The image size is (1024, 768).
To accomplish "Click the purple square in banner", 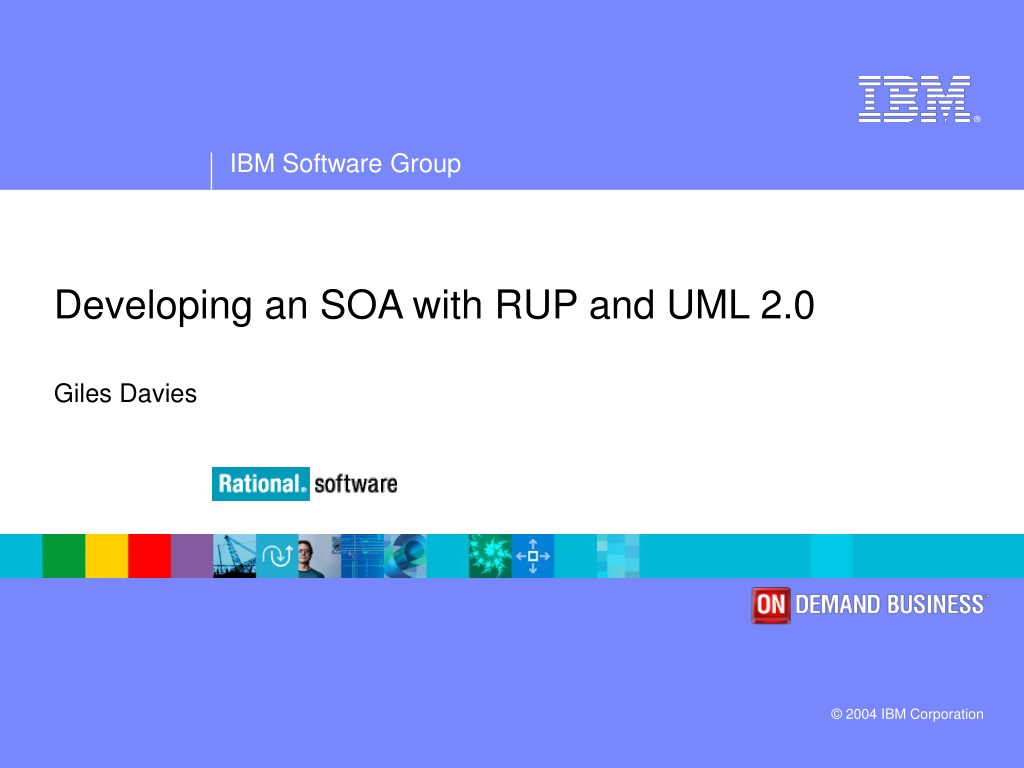I will click(192, 556).
